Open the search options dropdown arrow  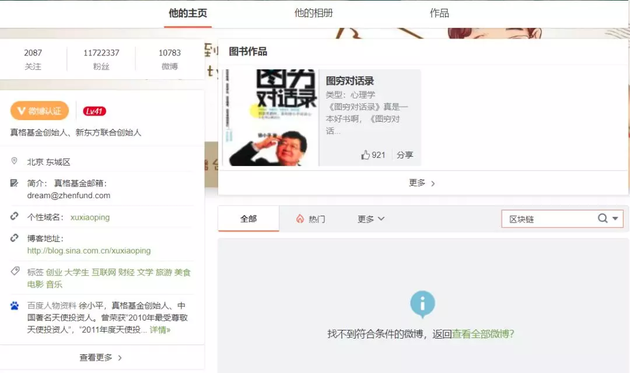(x=615, y=218)
